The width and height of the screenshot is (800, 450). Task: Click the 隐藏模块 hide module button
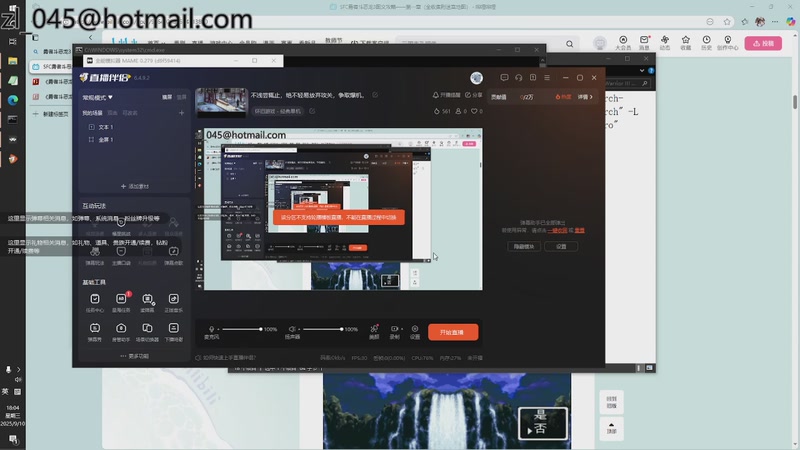pyautogui.click(x=524, y=246)
